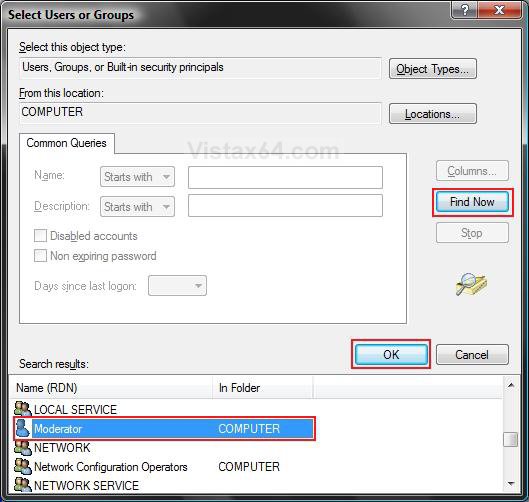The width and height of the screenshot is (529, 502).
Task: Click the NETWORK SERVICE group icon
Action: click(23, 485)
